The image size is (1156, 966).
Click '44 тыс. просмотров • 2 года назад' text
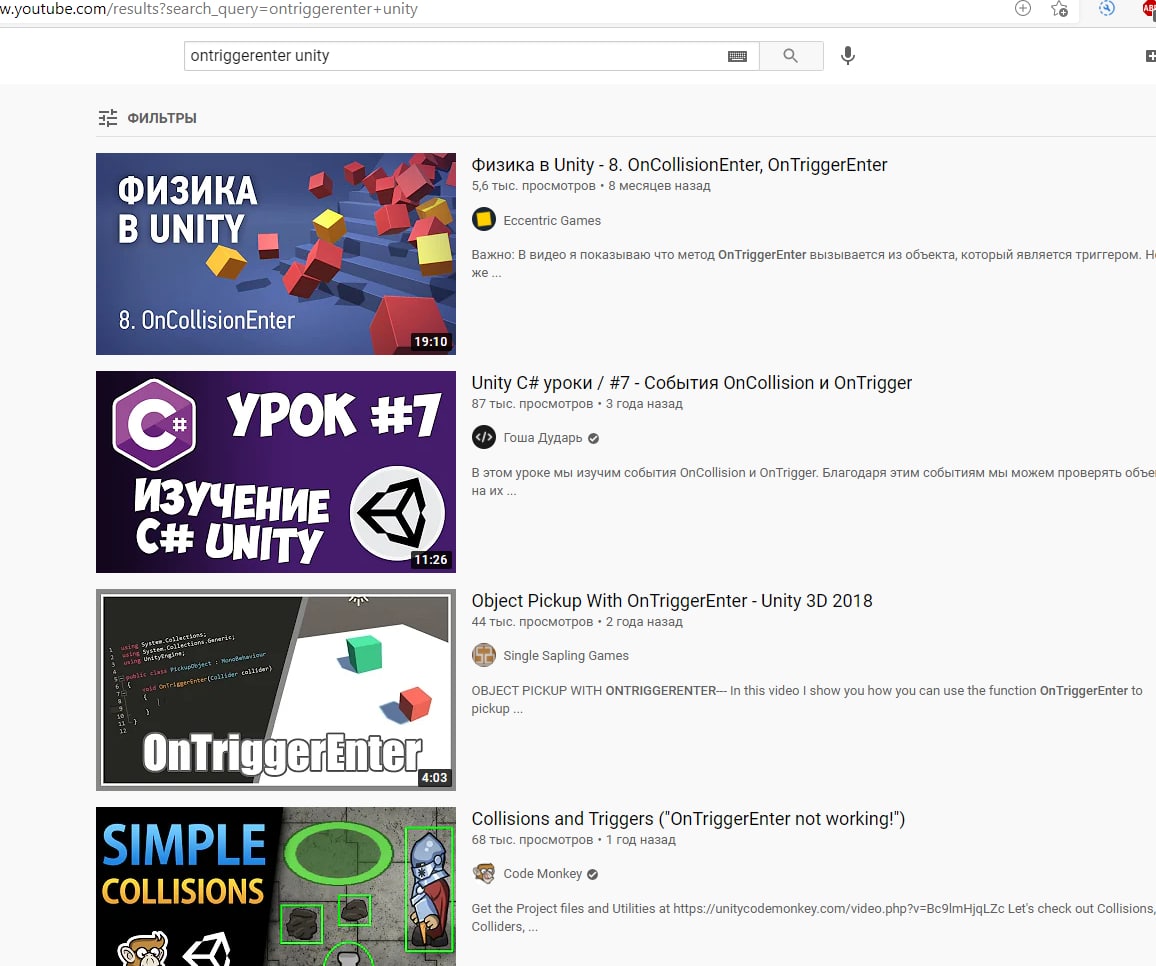tap(577, 622)
